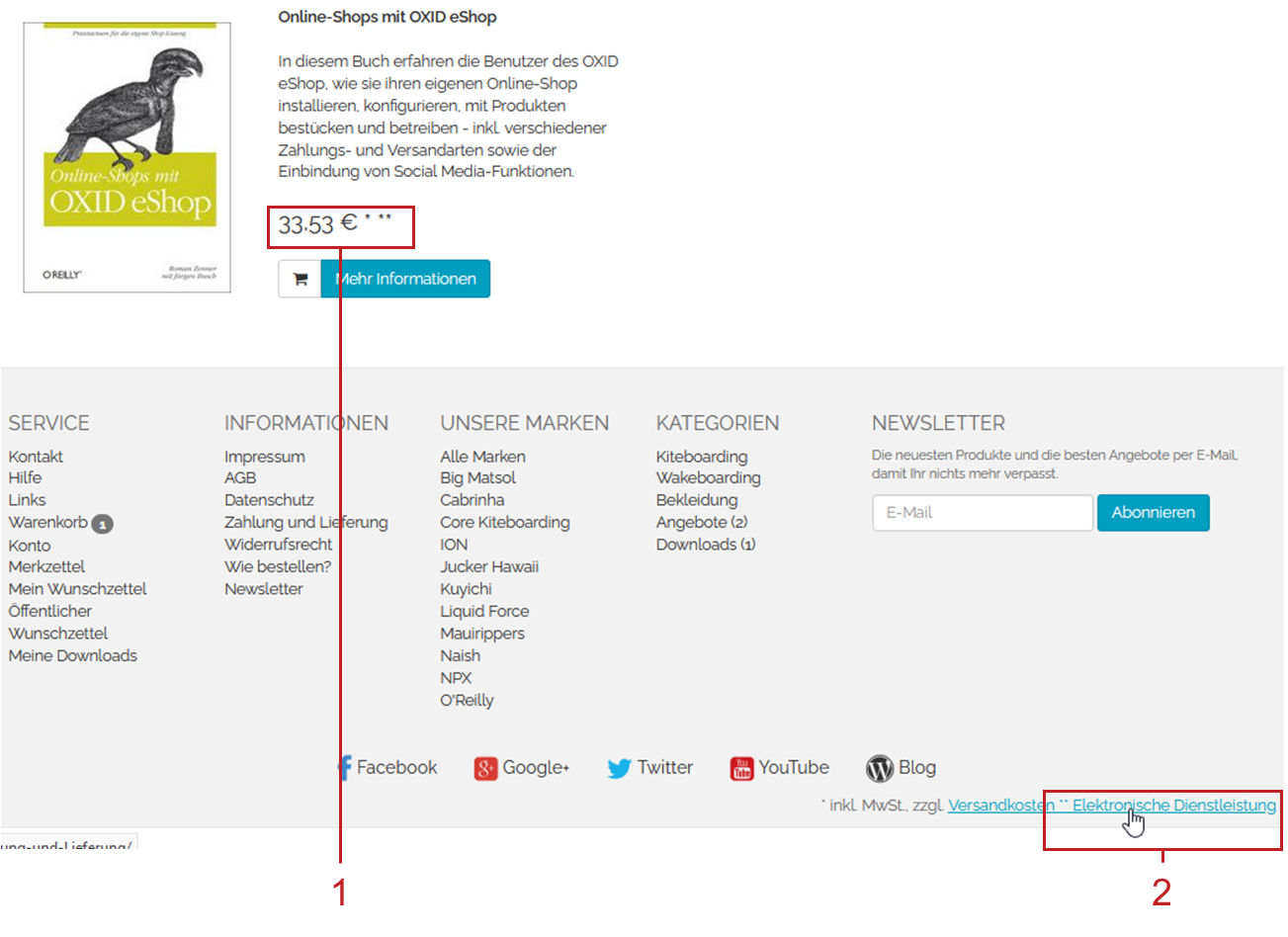Open the Angebote (2) category link
This screenshot has width=1288, height=937.
coord(701,522)
